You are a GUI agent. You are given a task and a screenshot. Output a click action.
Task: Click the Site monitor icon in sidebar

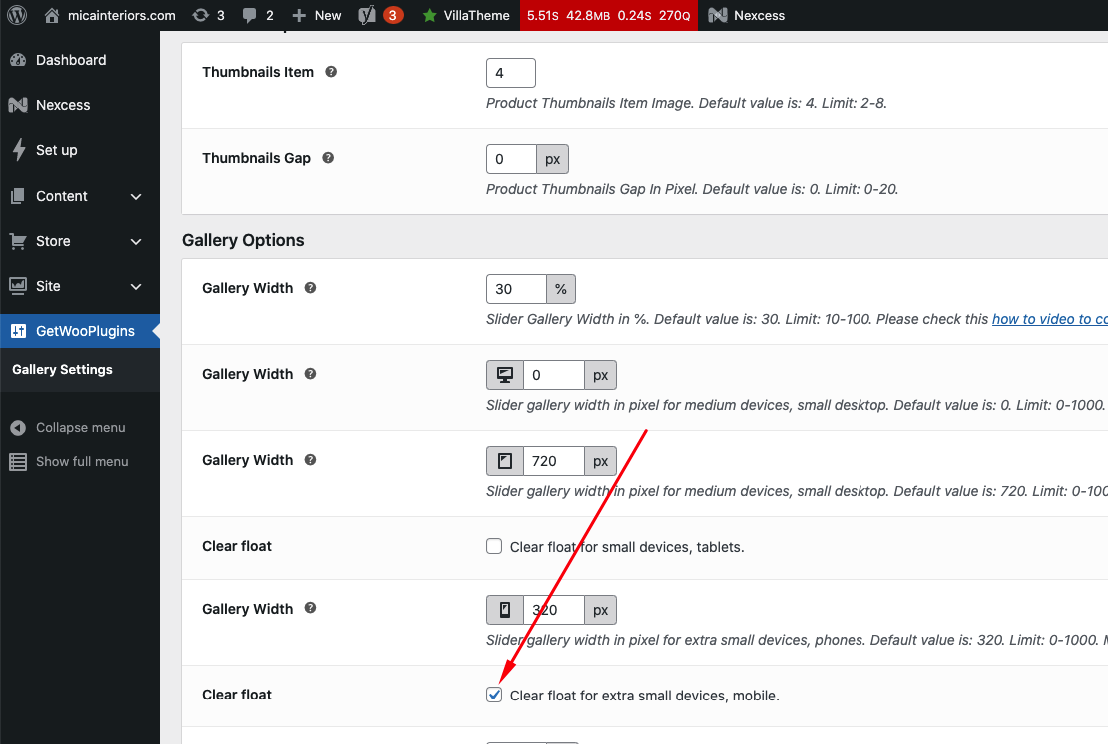point(18,285)
